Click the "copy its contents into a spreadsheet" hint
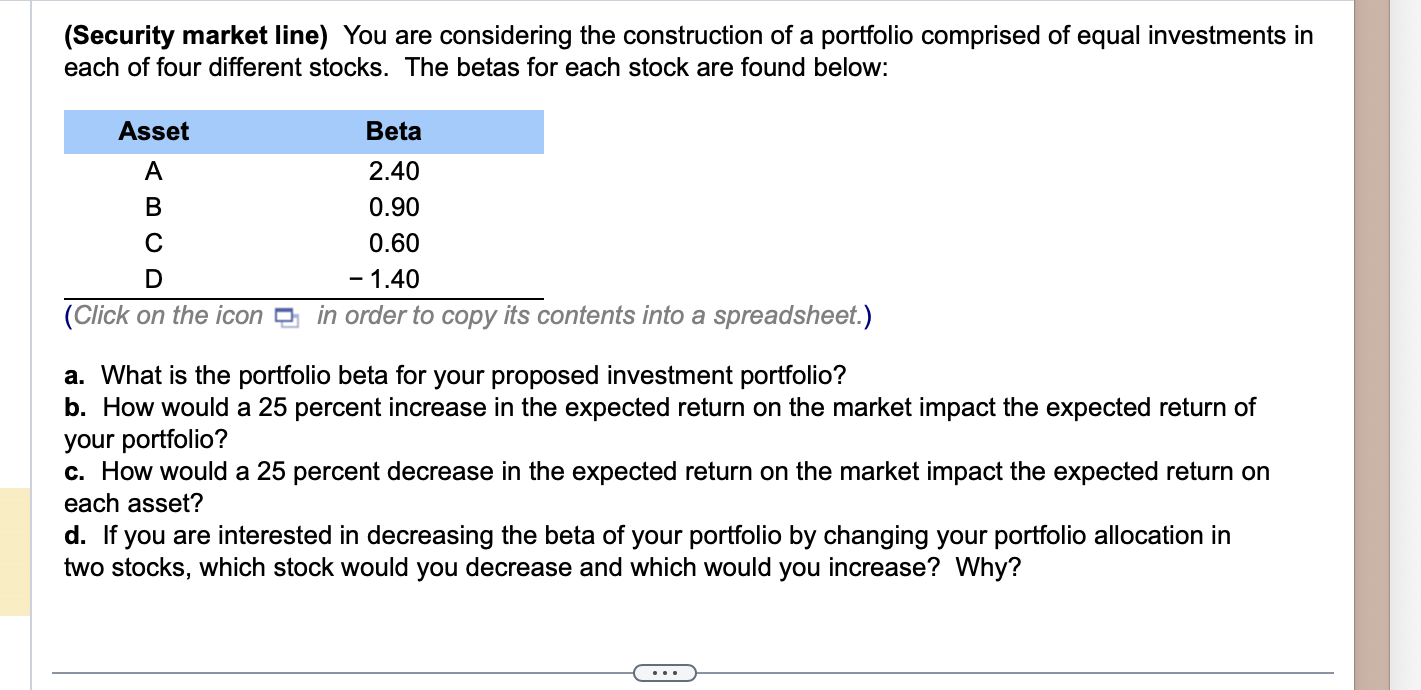The height and width of the screenshot is (690, 1421). (590, 316)
